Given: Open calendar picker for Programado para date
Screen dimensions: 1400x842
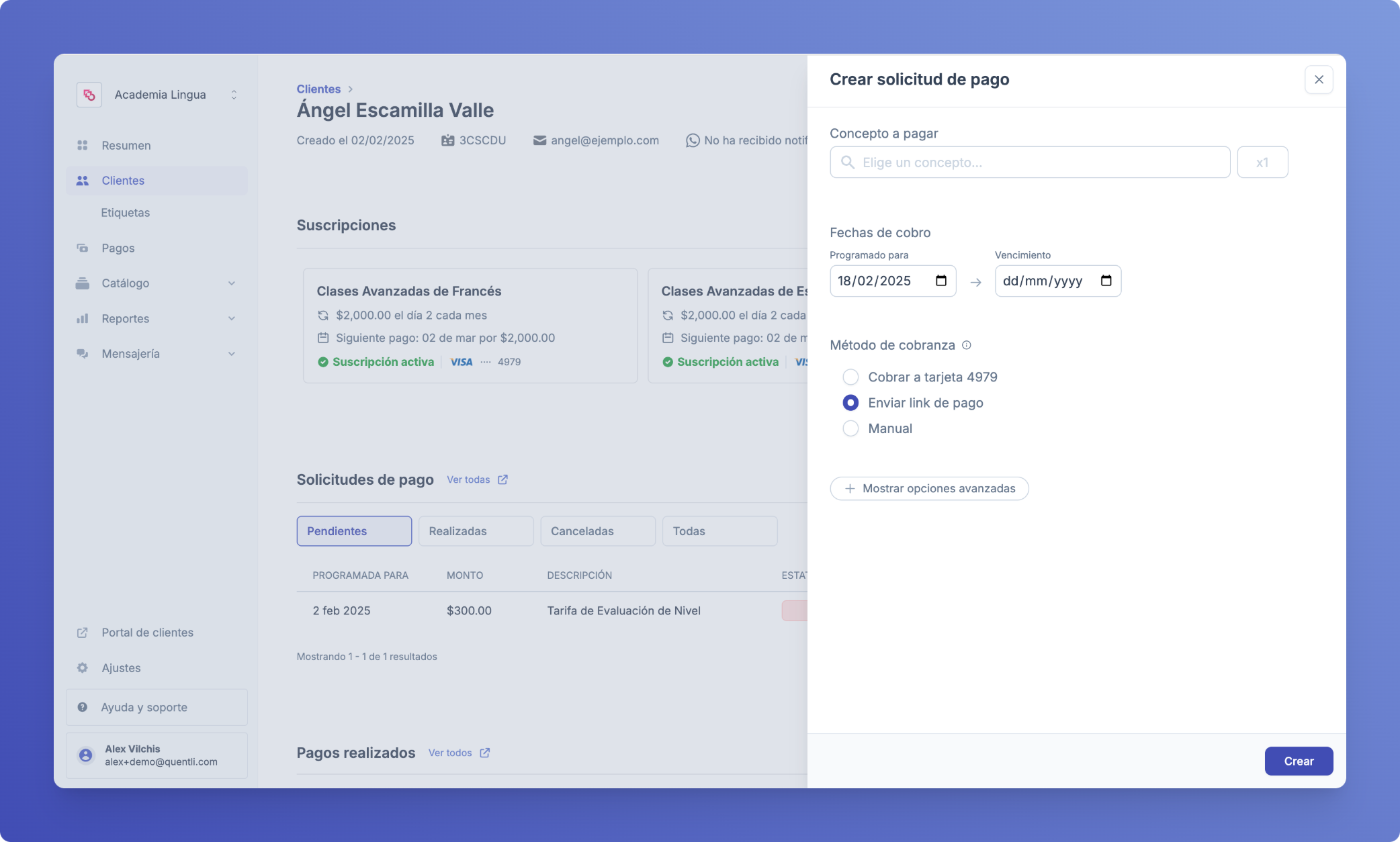Looking at the screenshot, I should tap(941, 281).
